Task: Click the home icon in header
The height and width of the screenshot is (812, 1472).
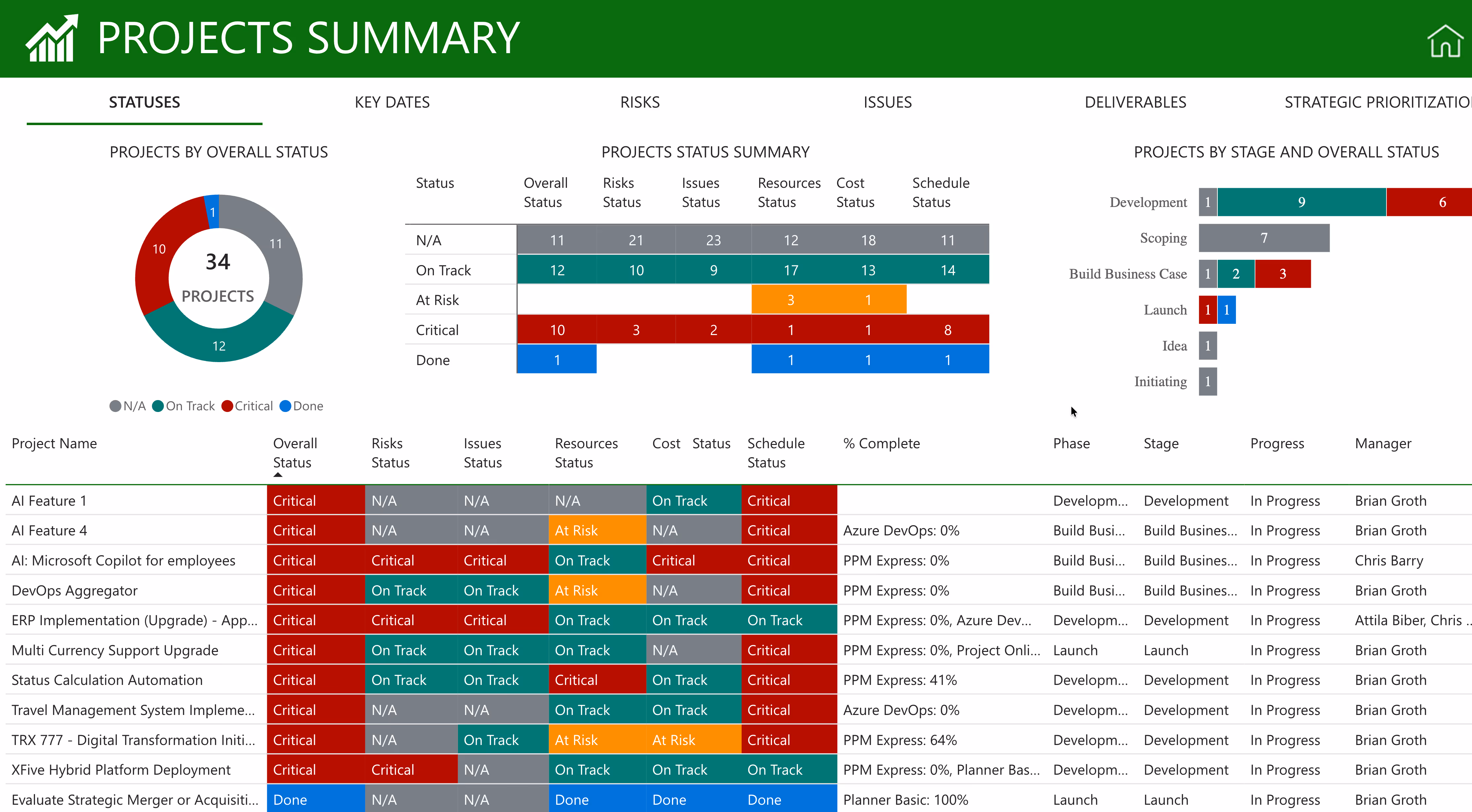Action: pyautogui.click(x=1445, y=40)
